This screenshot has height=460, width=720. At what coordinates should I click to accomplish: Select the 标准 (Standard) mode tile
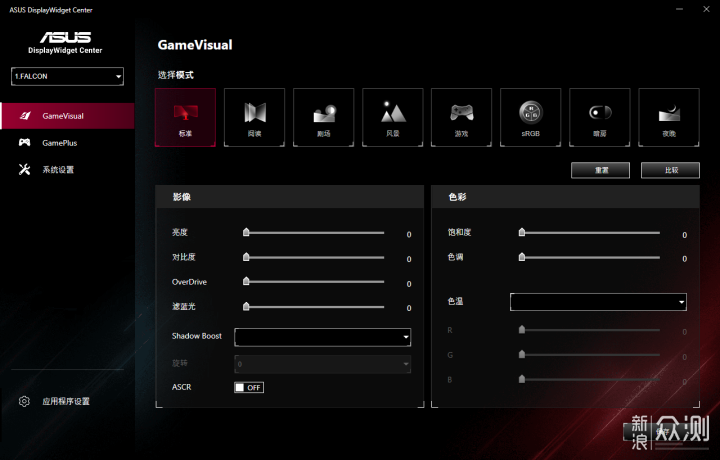(x=186, y=118)
